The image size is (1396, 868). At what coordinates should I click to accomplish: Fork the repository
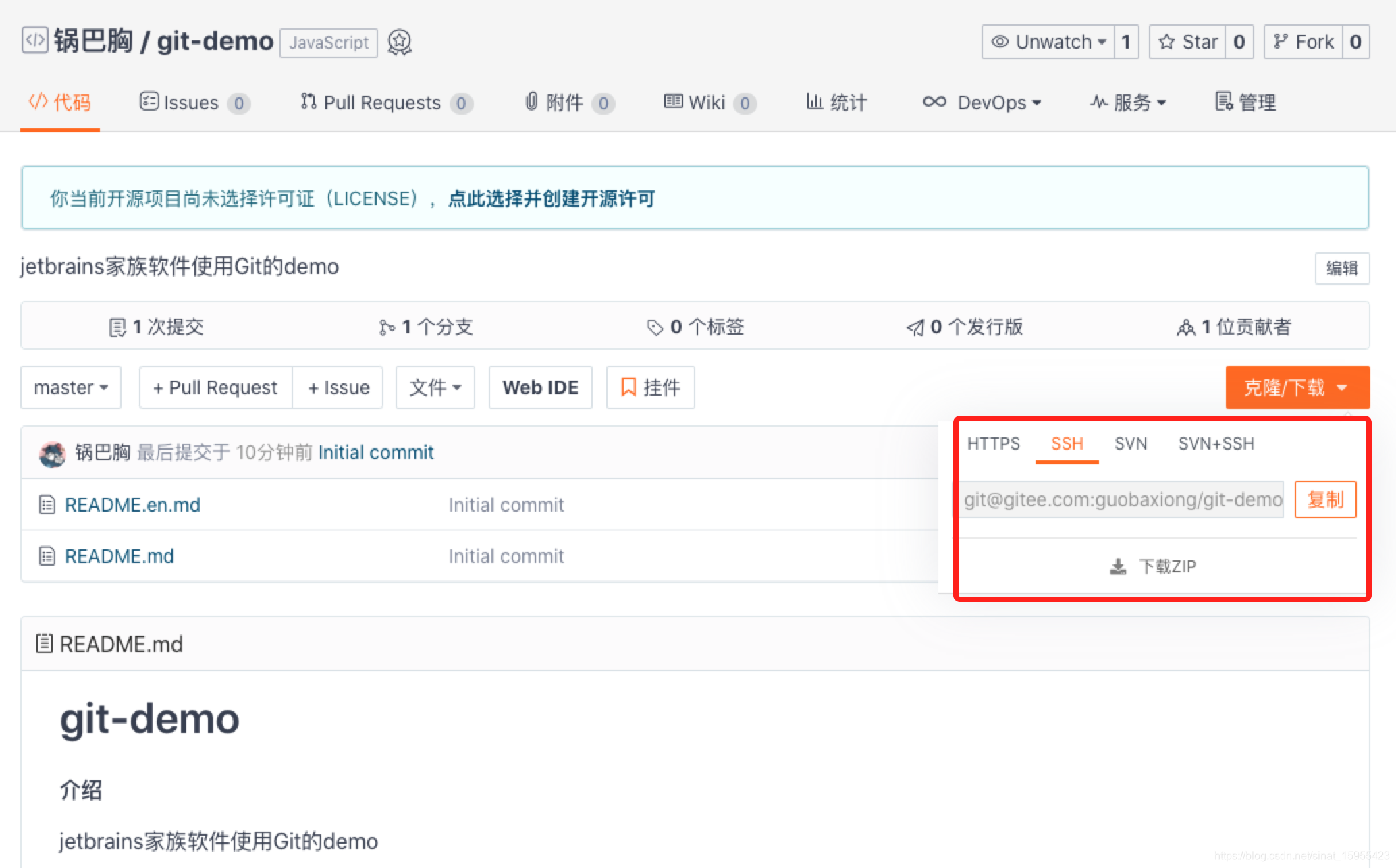click(x=1303, y=42)
